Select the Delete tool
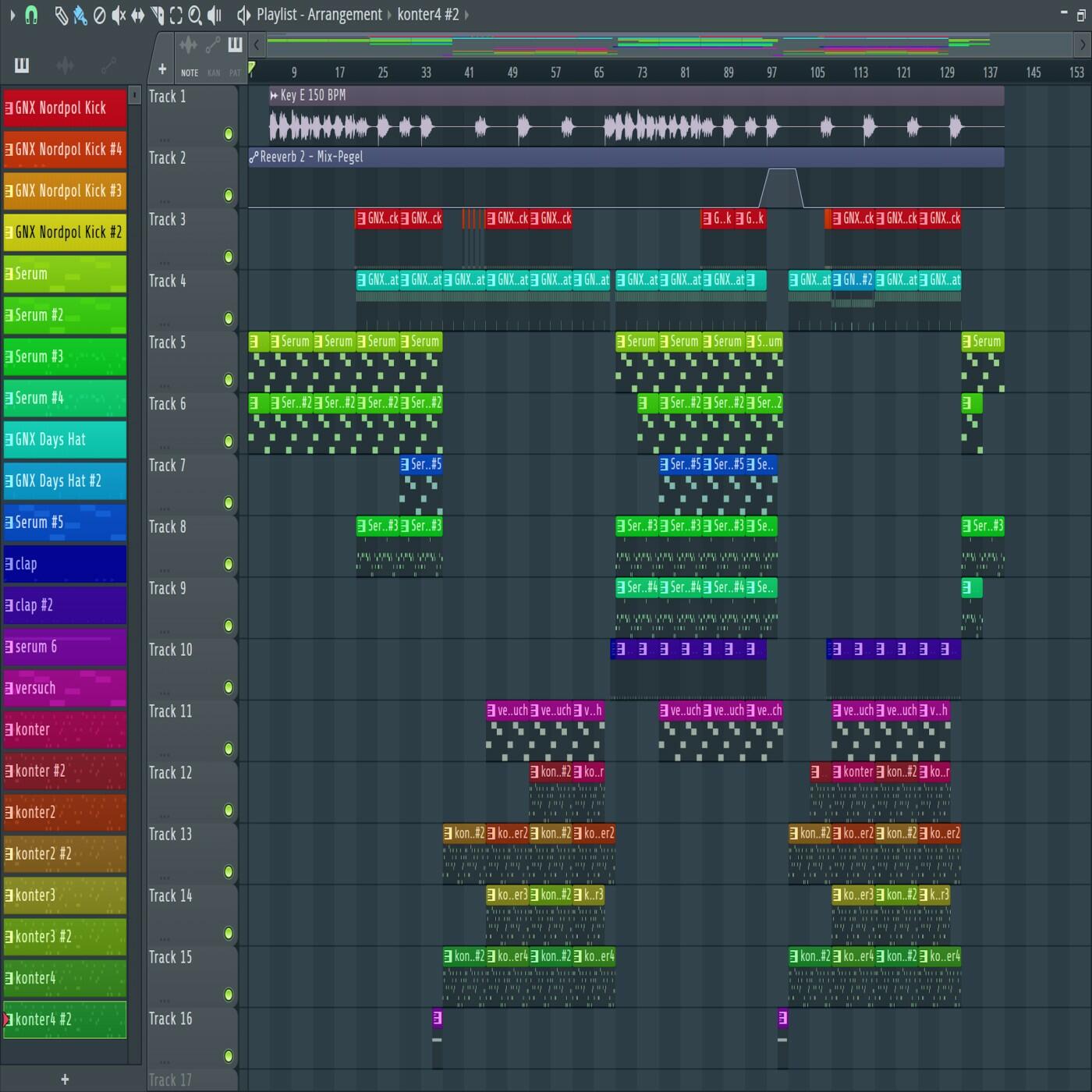Image resolution: width=1092 pixels, height=1092 pixels. [x=99, y=15]
